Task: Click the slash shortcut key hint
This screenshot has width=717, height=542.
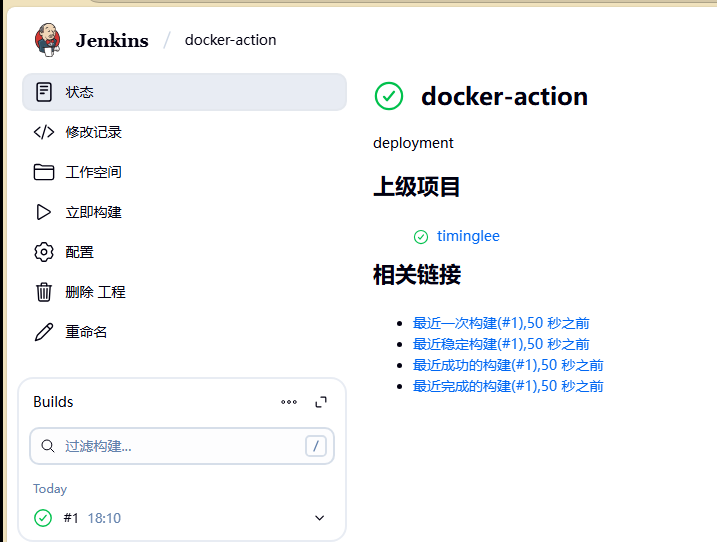Action: click(x=316, y=446)
